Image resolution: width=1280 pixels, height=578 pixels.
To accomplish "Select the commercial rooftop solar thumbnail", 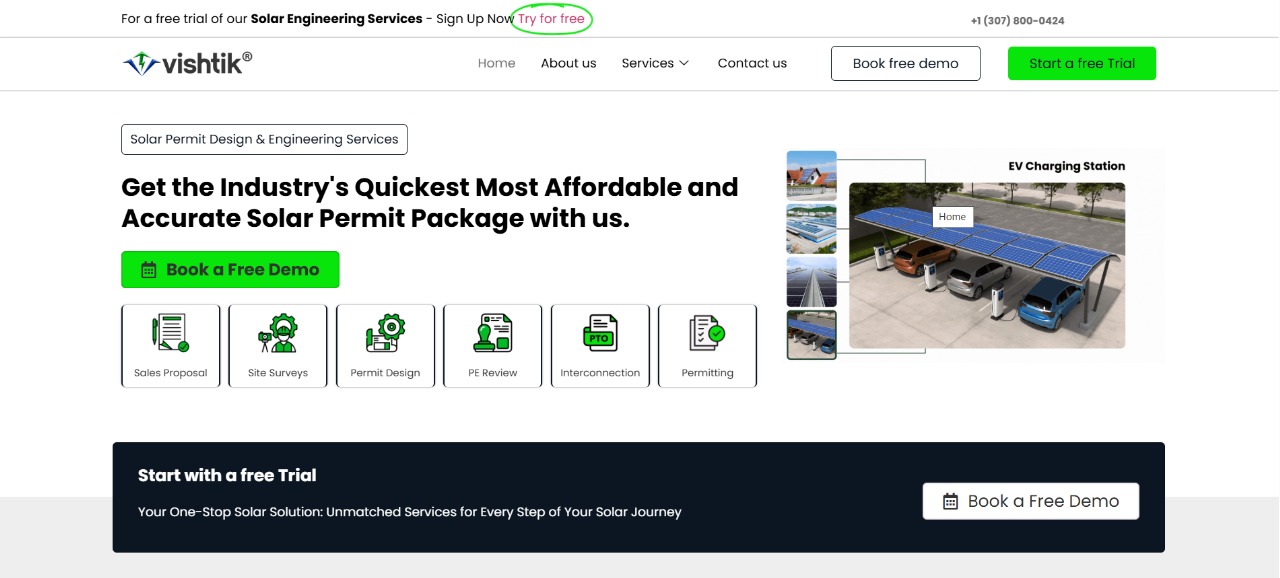I will (812, 229).
